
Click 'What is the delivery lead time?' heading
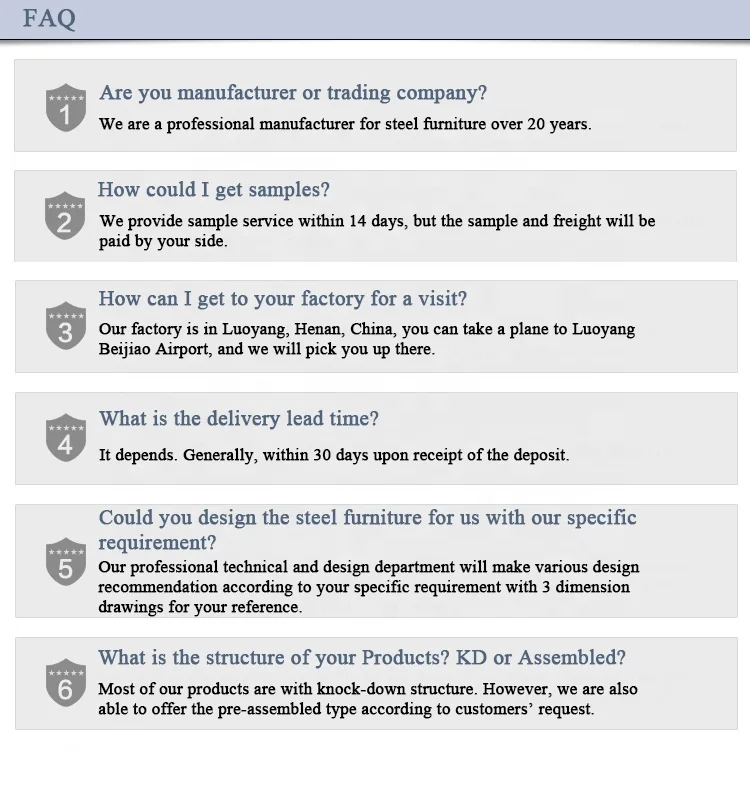239,419
